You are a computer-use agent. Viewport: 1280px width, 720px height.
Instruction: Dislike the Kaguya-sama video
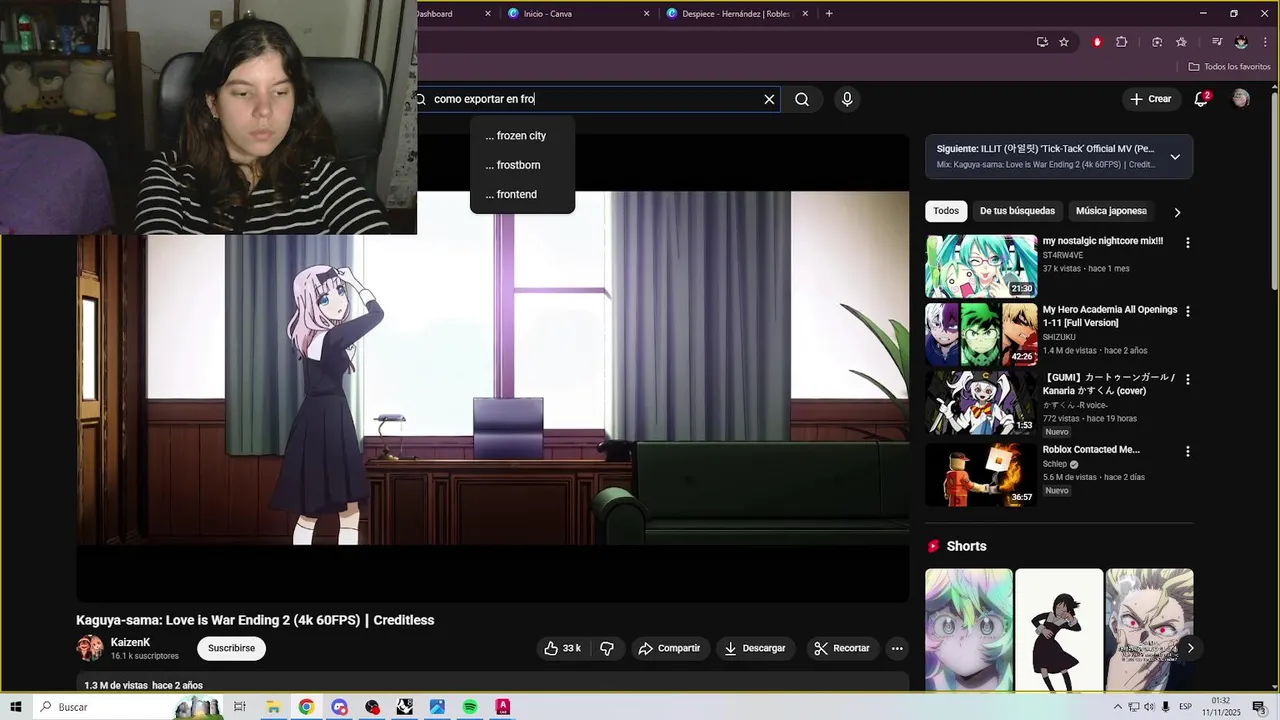607,648
